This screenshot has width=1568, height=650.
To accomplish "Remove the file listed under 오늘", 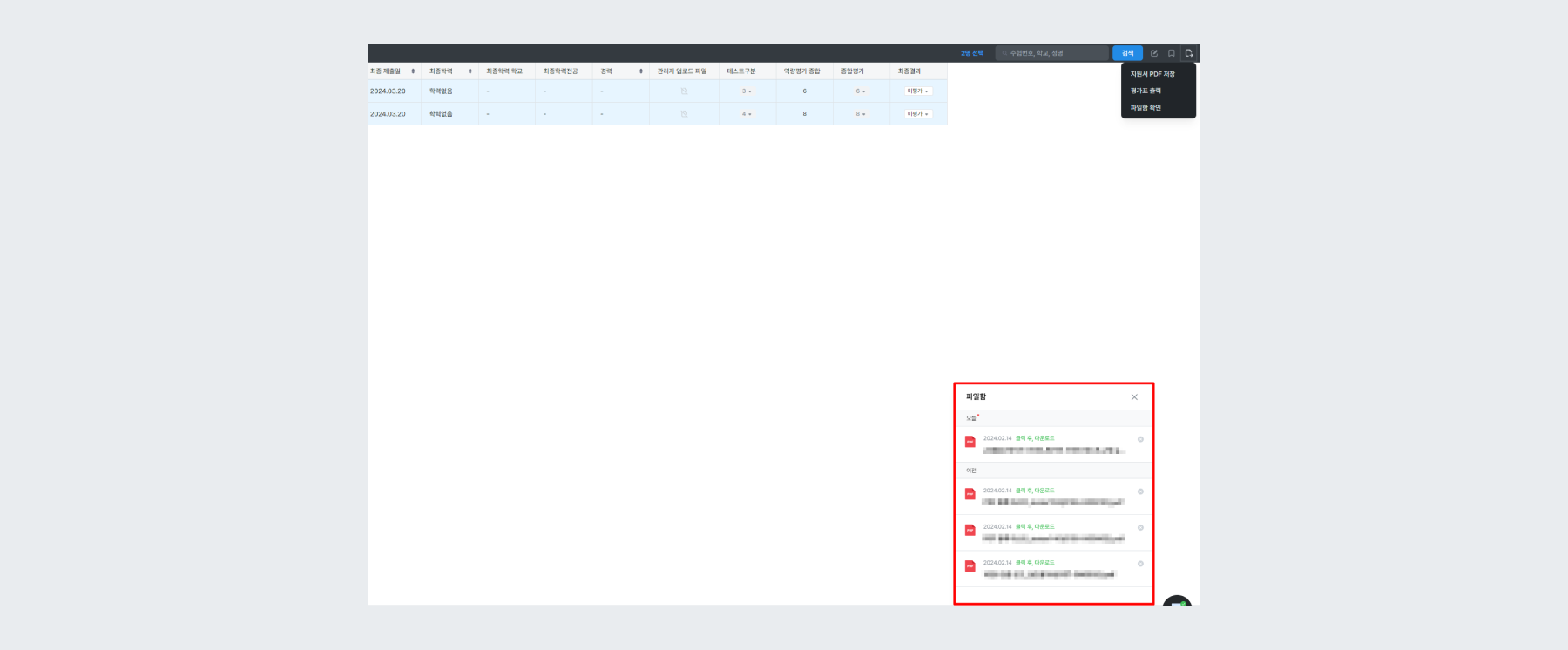I will (x=1140, y=439).
